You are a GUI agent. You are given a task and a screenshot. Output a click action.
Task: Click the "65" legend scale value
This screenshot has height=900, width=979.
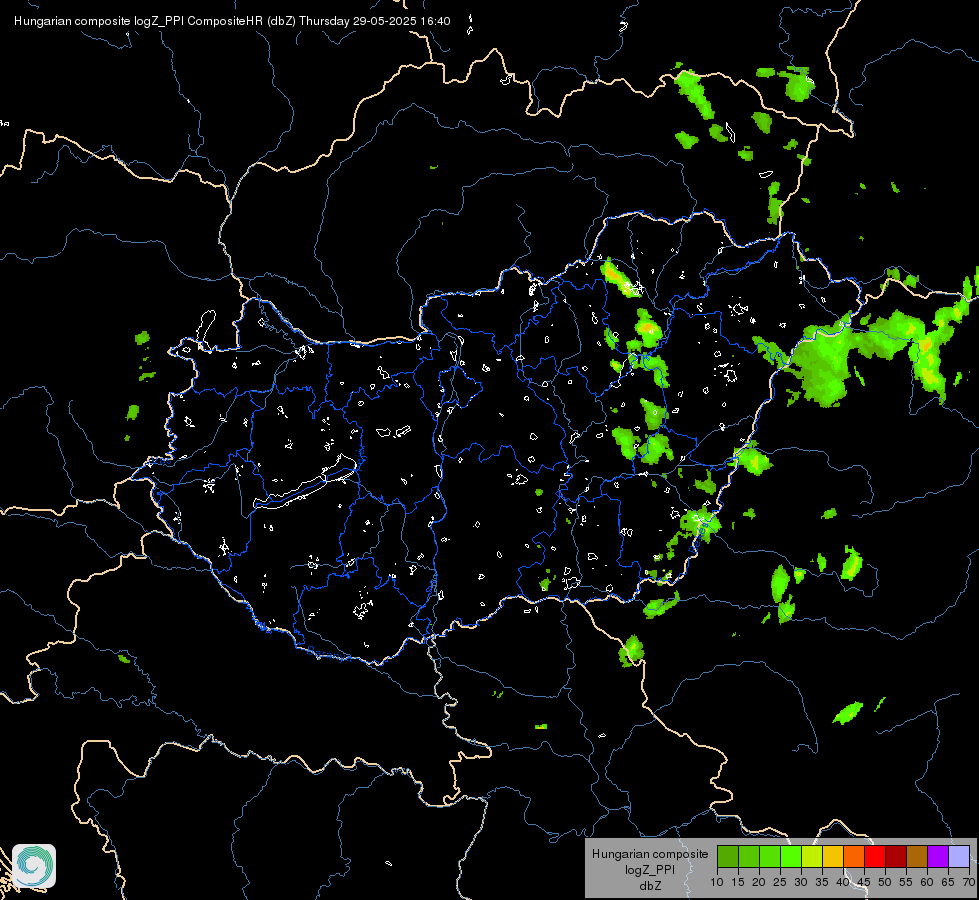pyautogui.click(x=948, y=882)
